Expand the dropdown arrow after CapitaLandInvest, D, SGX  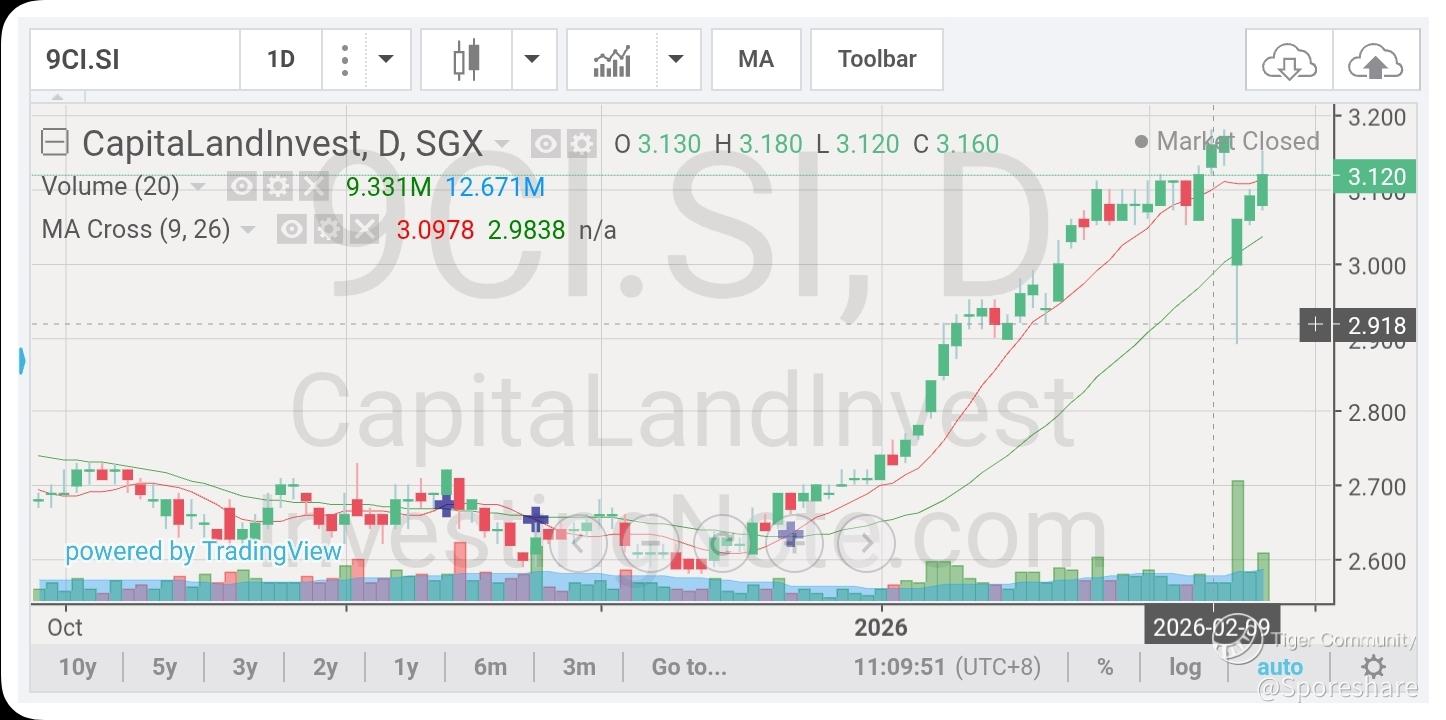(502, 145)
